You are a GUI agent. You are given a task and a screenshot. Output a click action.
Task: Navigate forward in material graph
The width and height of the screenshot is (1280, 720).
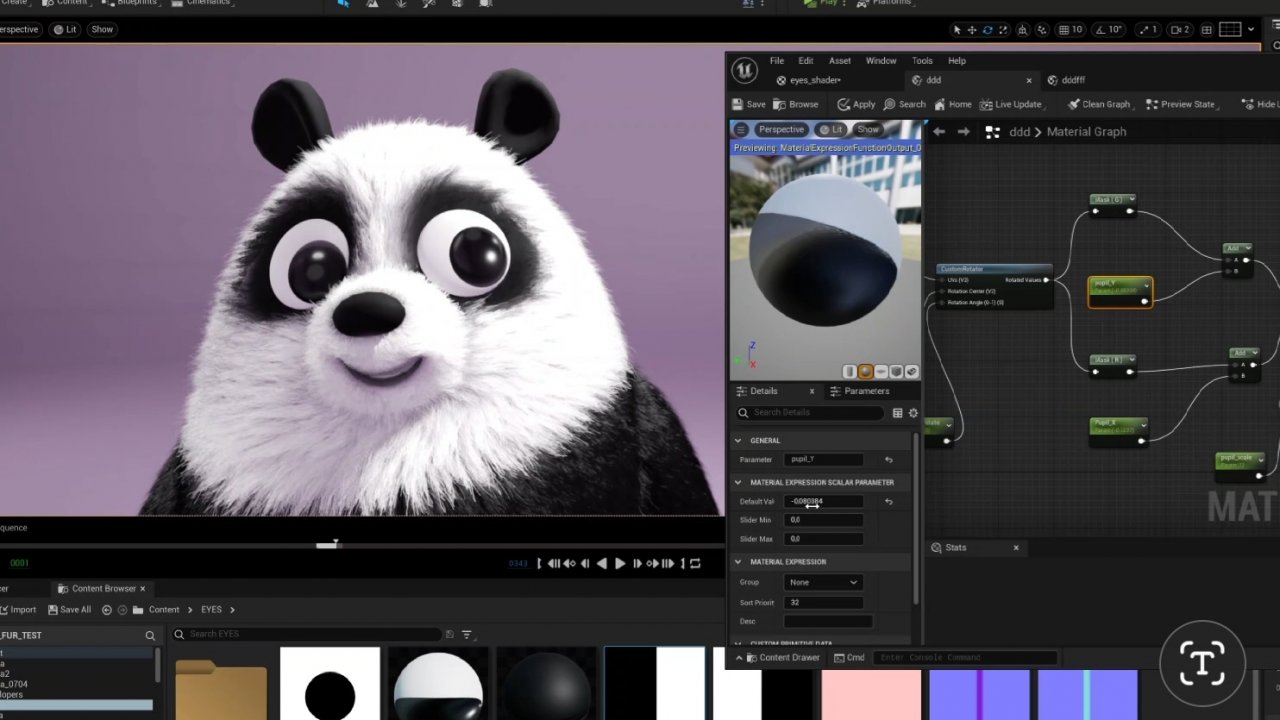click(x=963, y=131)
